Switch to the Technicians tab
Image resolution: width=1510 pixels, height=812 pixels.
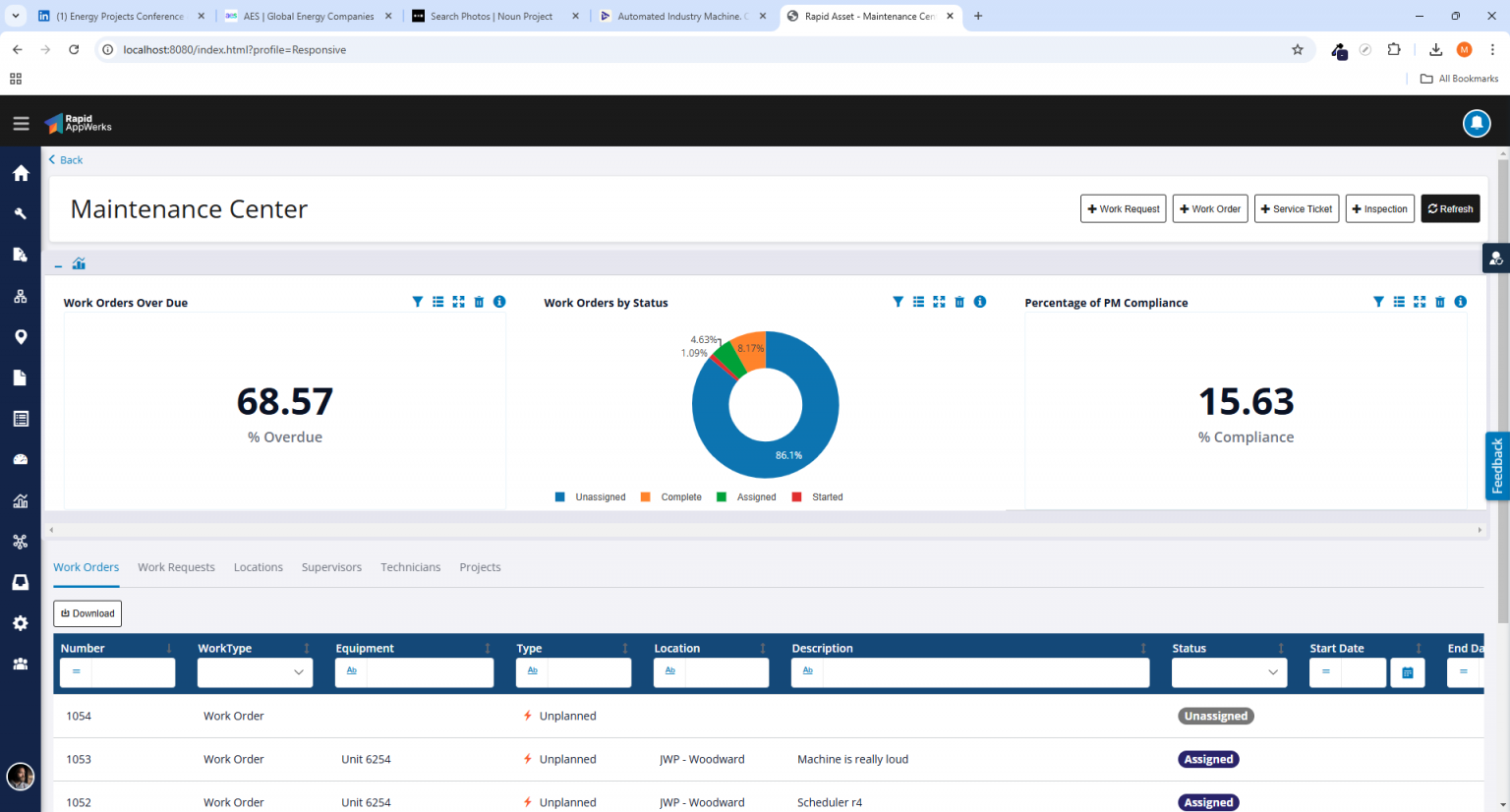[x=411, y=567]
